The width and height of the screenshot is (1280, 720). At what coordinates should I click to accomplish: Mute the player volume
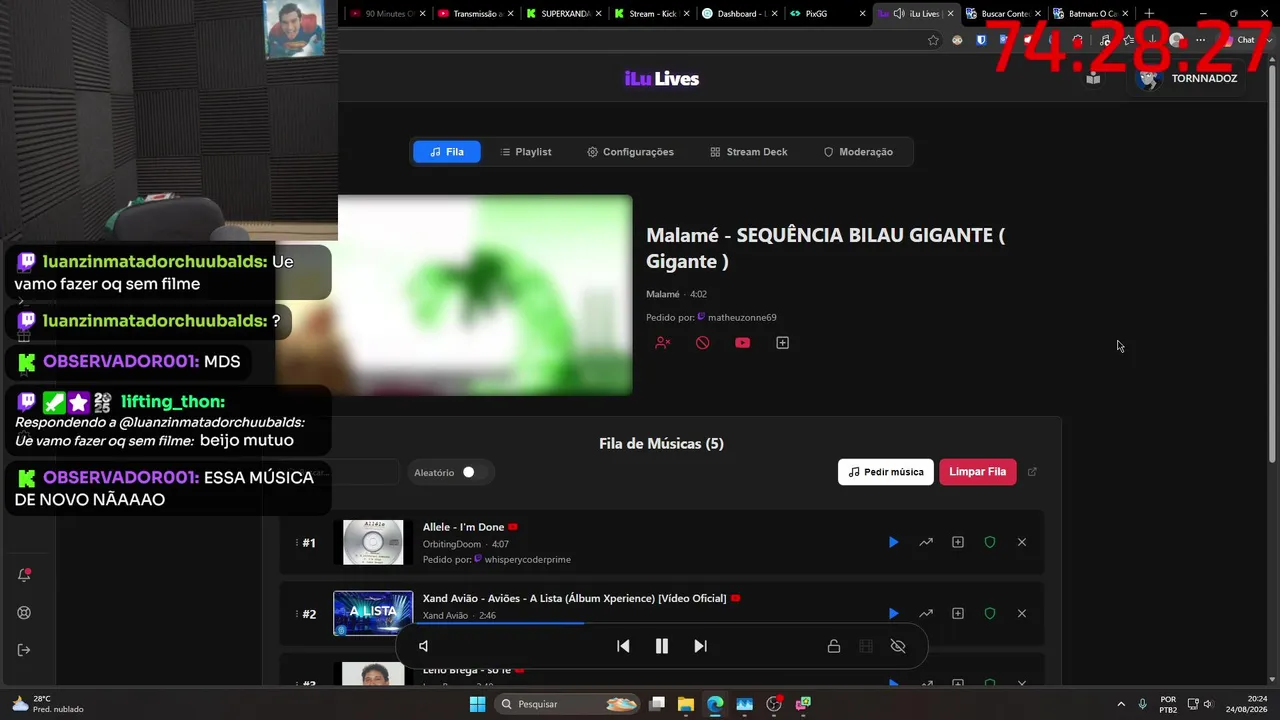point(423,646)
